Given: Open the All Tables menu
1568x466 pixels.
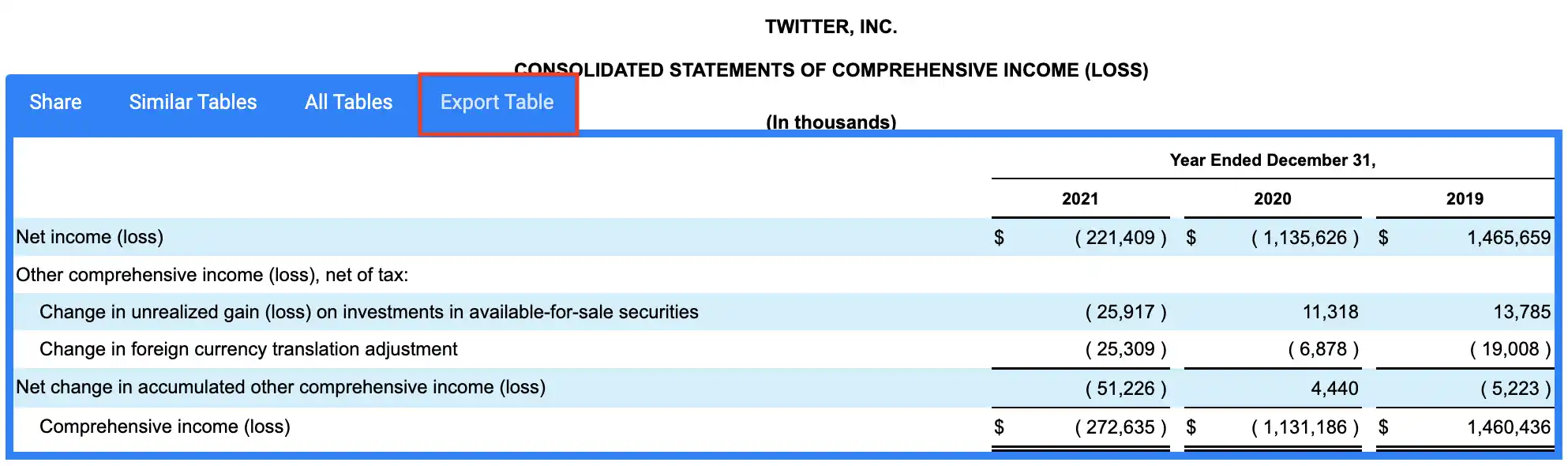Looking at the screenshot, I should [348, 103].
